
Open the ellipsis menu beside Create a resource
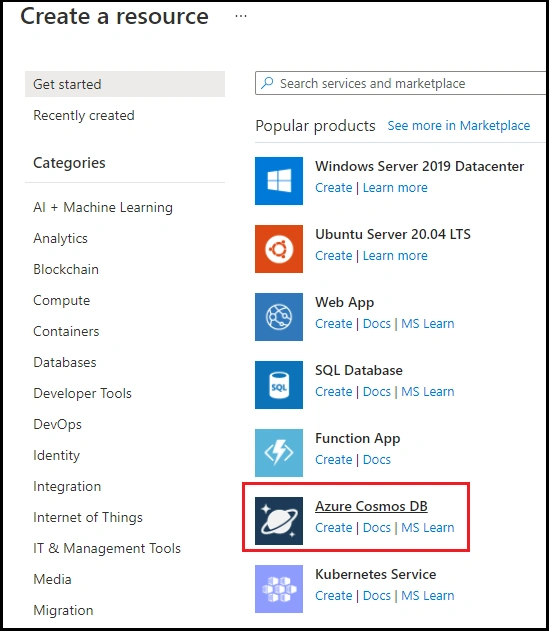pyautogui.click(x=241, y=16)
